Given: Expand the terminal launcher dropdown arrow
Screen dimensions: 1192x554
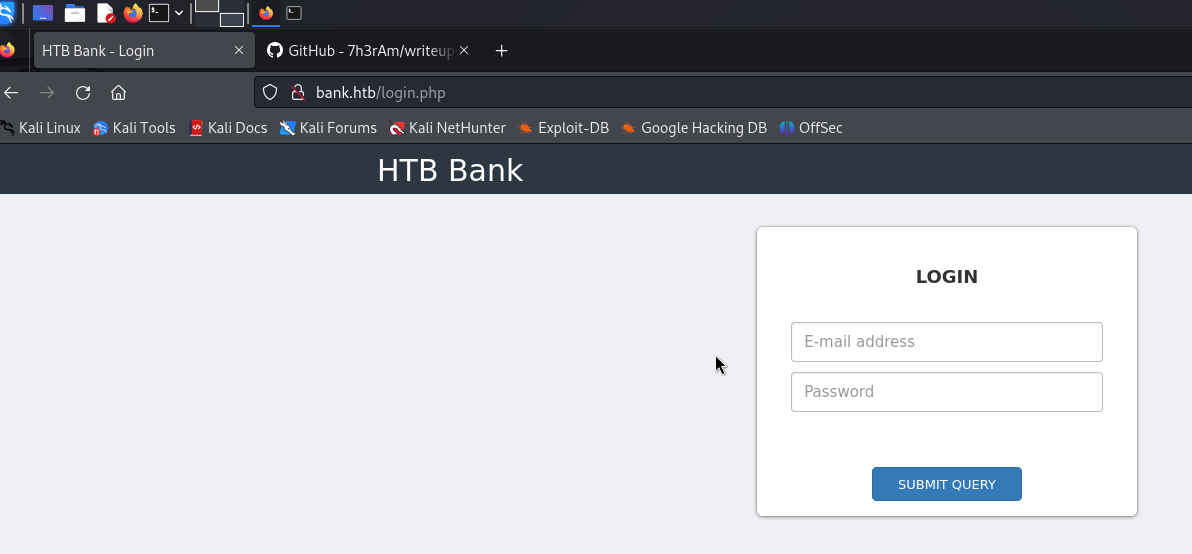Looking at the screenshot, I should (179, 13).
